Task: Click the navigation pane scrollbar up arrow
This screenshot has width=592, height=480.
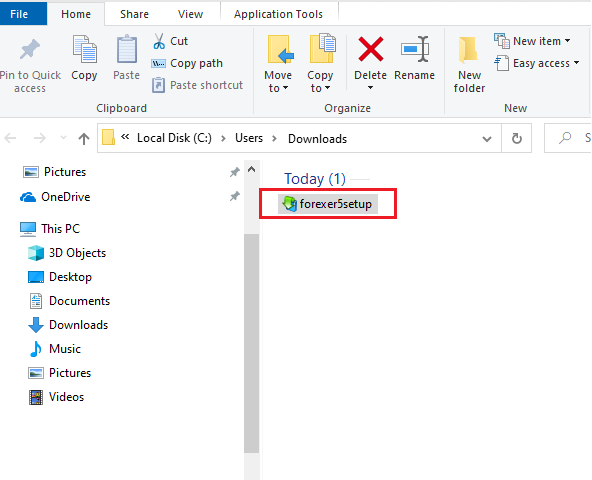Action: (251, 170)
